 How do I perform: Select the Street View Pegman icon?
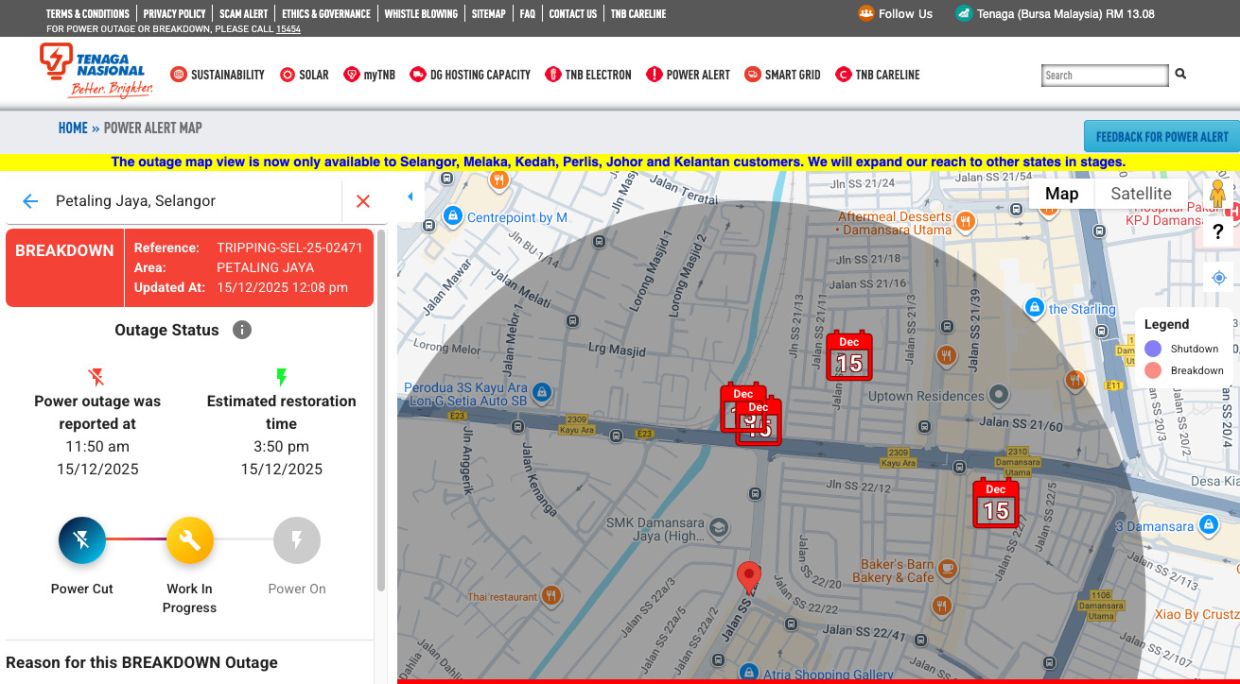[1219, 193]
